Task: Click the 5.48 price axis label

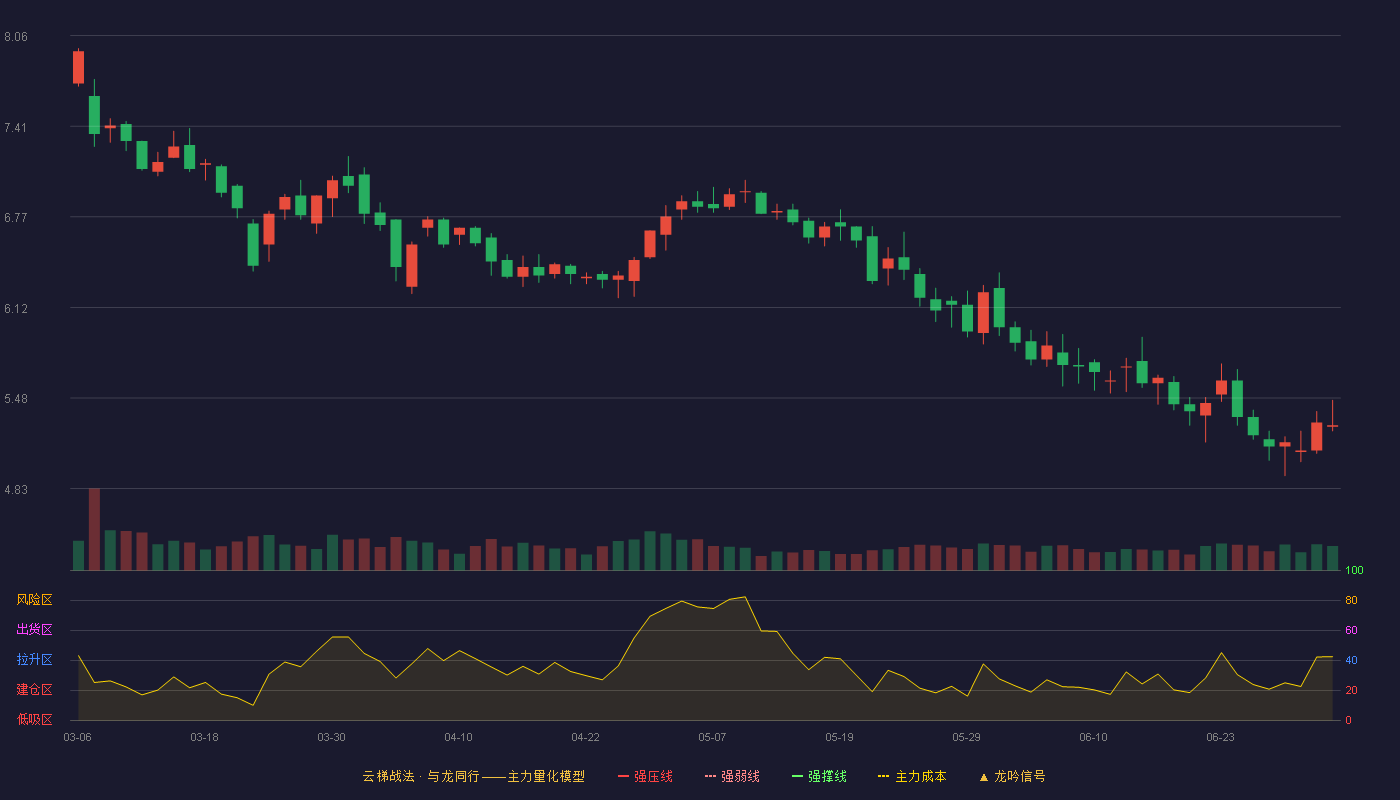Action: 16,399
